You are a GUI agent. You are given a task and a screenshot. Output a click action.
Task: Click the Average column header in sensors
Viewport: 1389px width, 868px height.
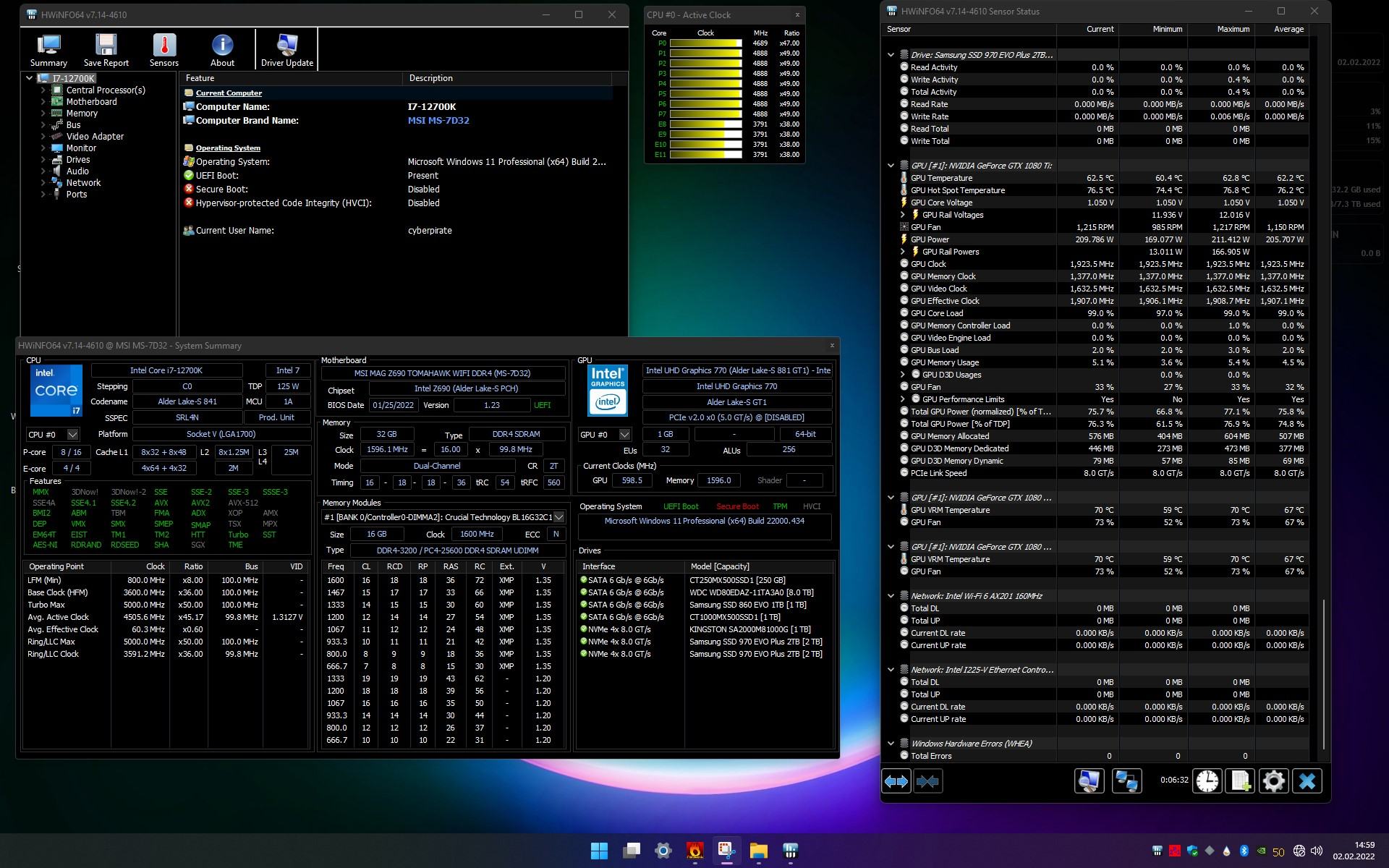(x=1281, y=30)
